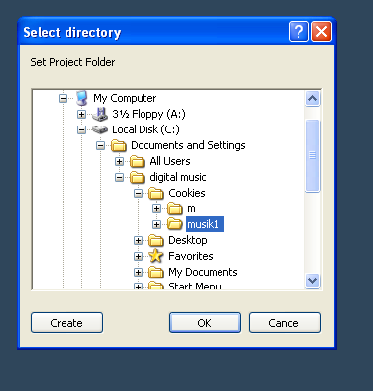This screenshot has width=373, height=391.
Task: Click the Desktop folder icon
Action: [x=156, y=240]
